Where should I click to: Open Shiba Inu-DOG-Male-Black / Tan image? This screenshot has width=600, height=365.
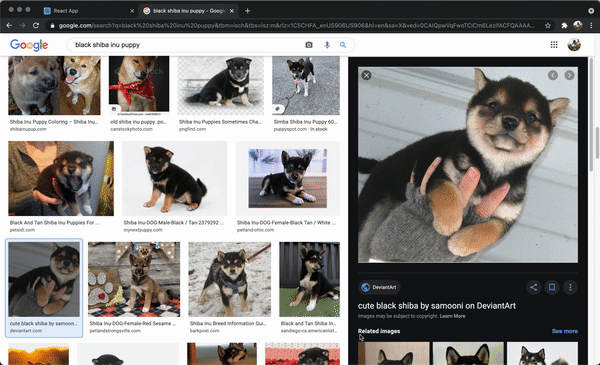click(x=174, y=178)
